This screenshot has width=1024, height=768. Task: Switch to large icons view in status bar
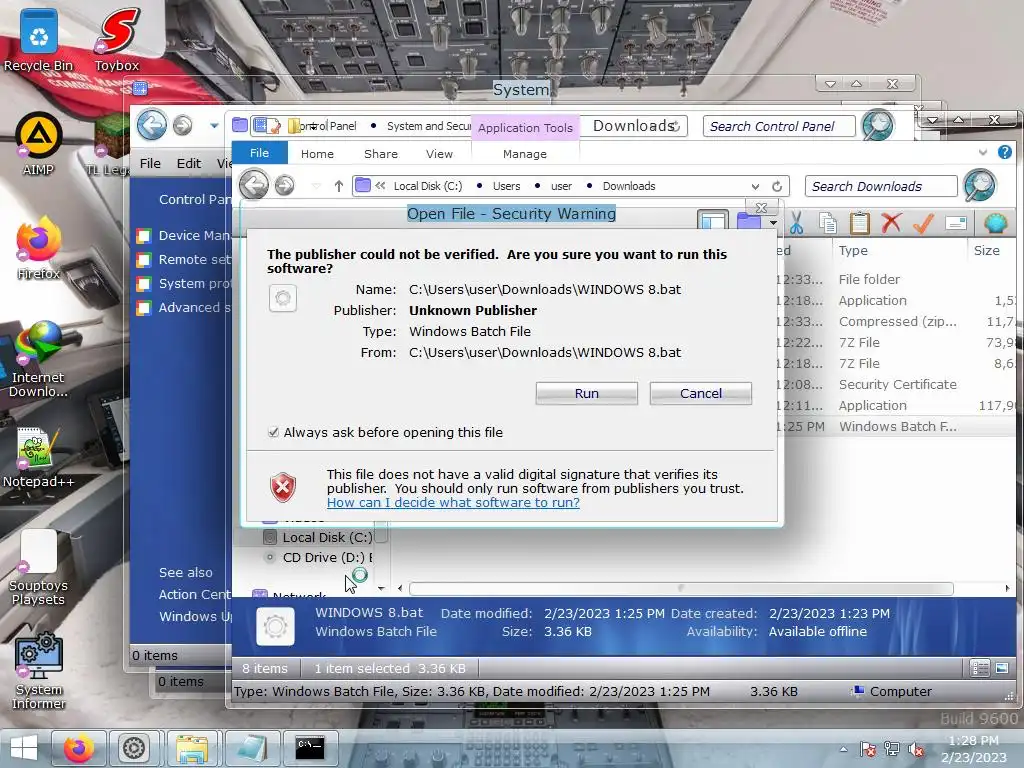1002,667
